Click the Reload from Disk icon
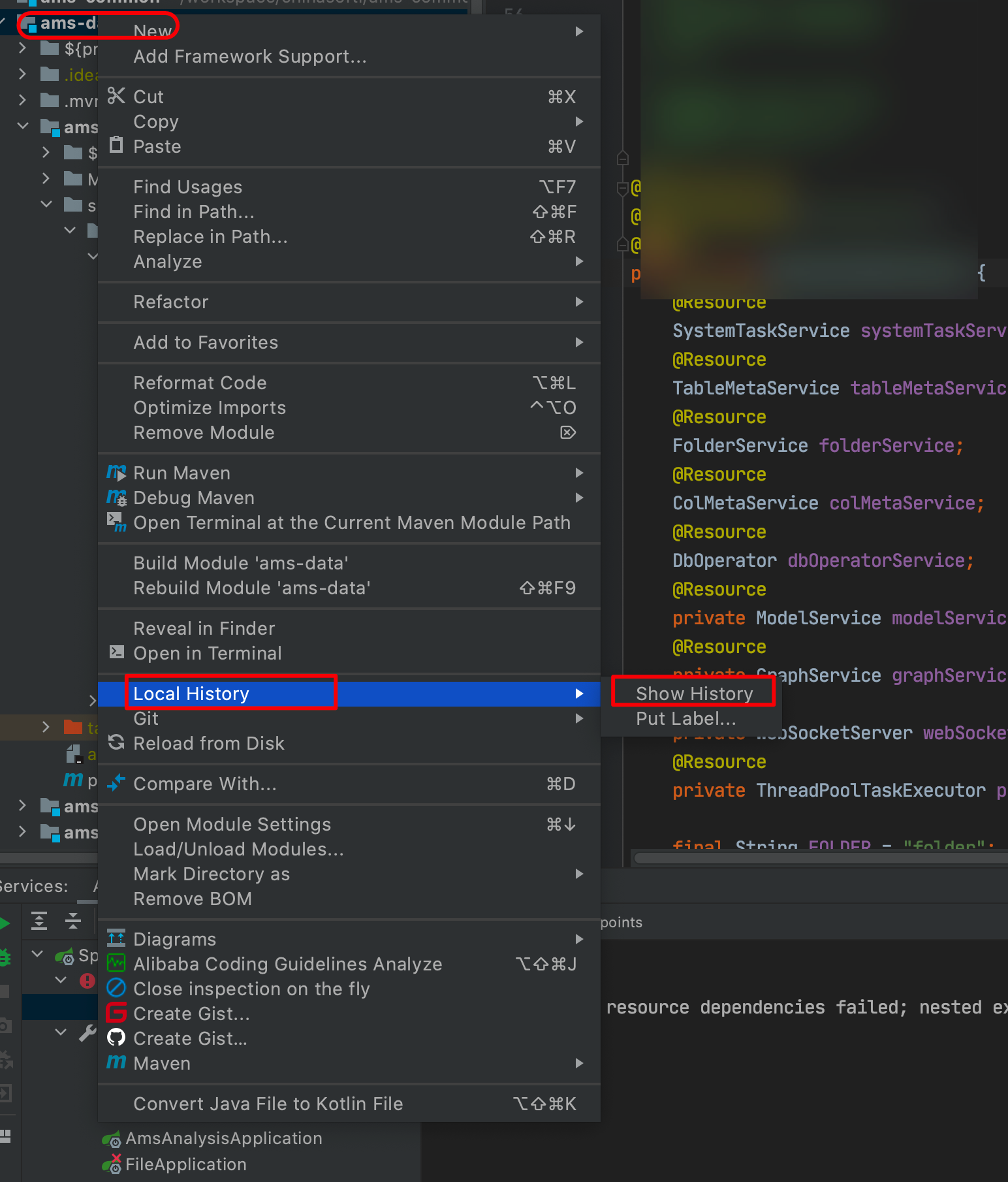The width and height of the screenshot is (1008, 1182). (116, 742)
